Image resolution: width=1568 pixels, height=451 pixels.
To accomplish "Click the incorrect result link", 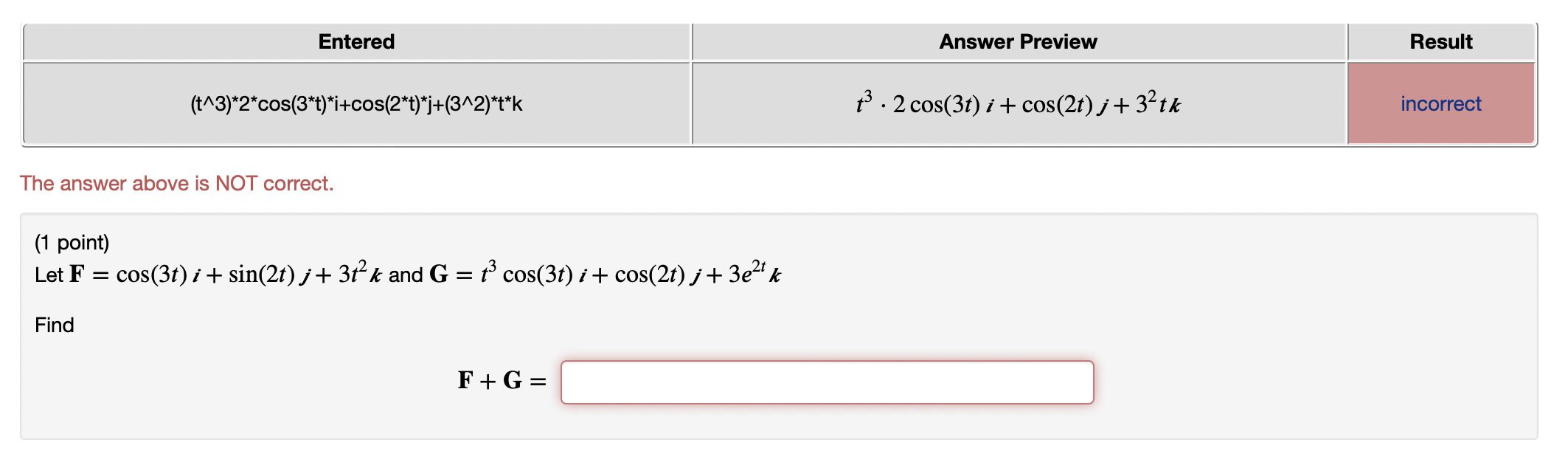I will (x=1441, y=103).
